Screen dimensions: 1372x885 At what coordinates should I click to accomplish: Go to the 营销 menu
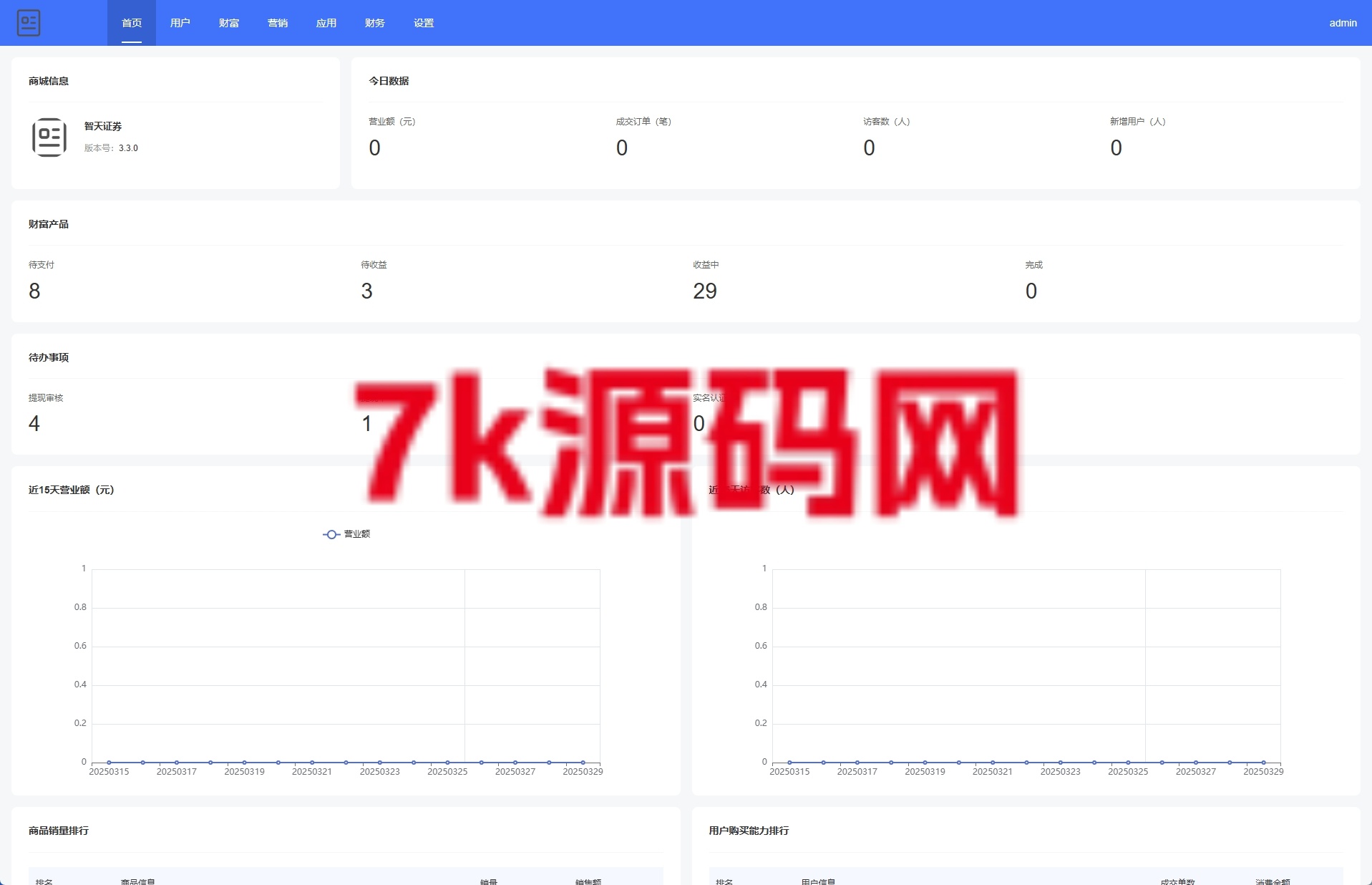point(278,23)
